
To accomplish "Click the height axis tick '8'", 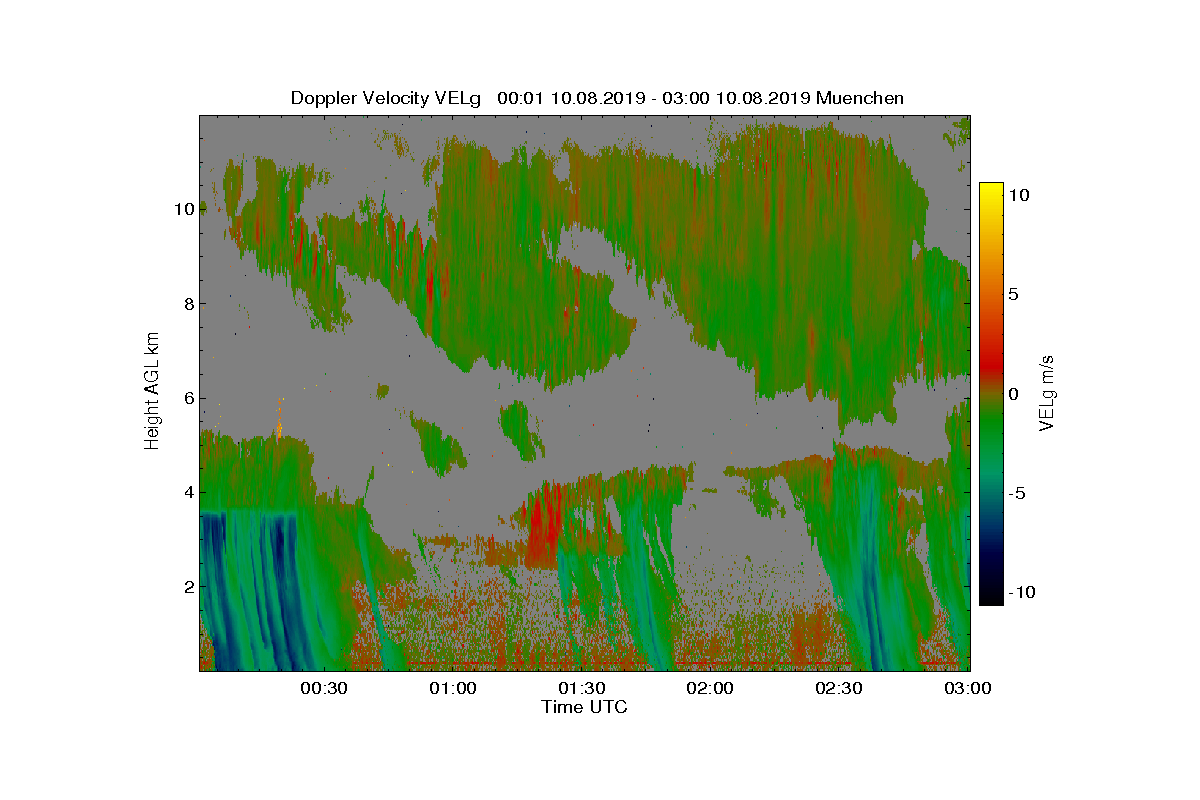I will (187, 303).
